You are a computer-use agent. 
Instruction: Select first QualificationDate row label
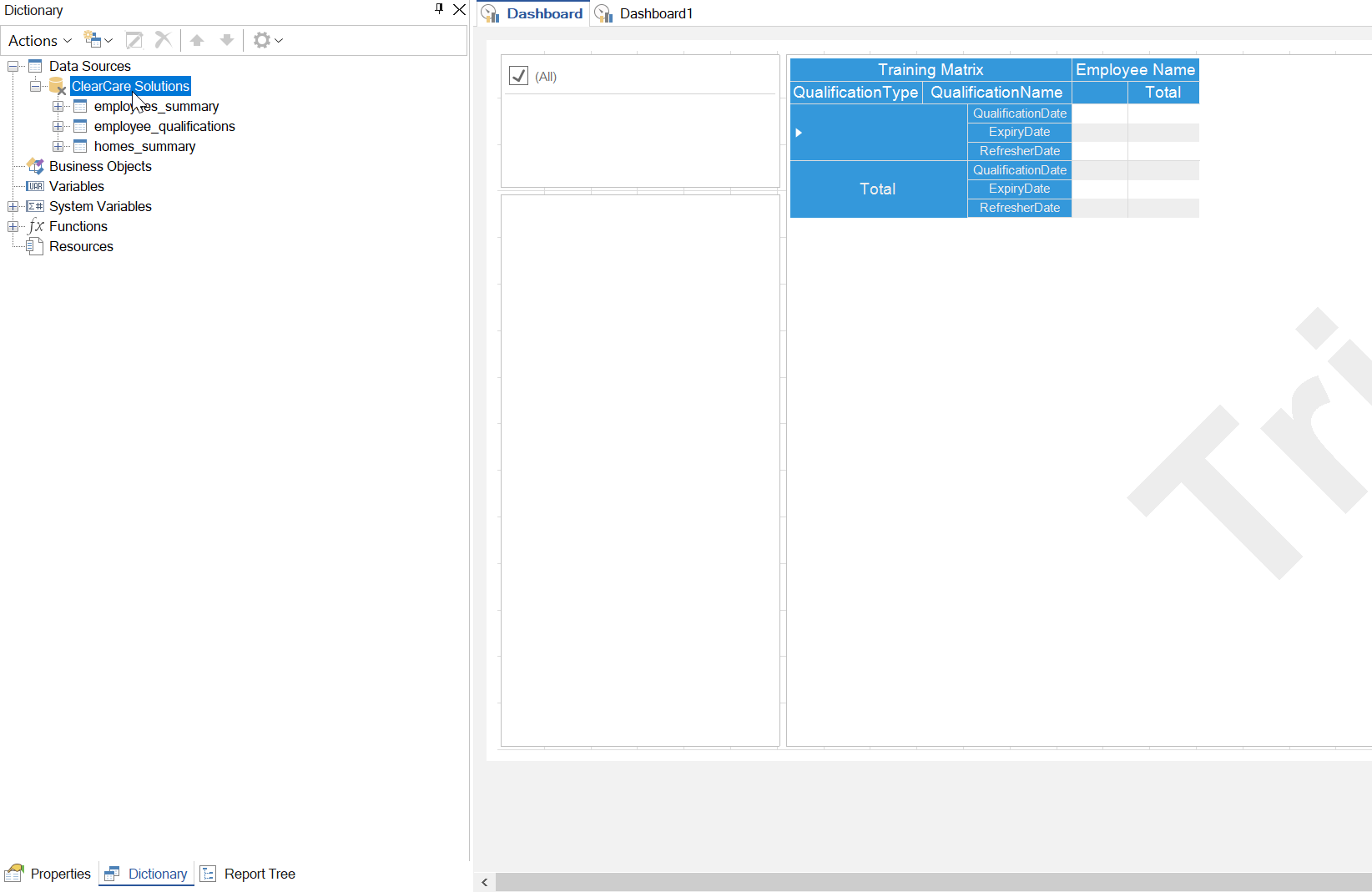(1019, 113)
